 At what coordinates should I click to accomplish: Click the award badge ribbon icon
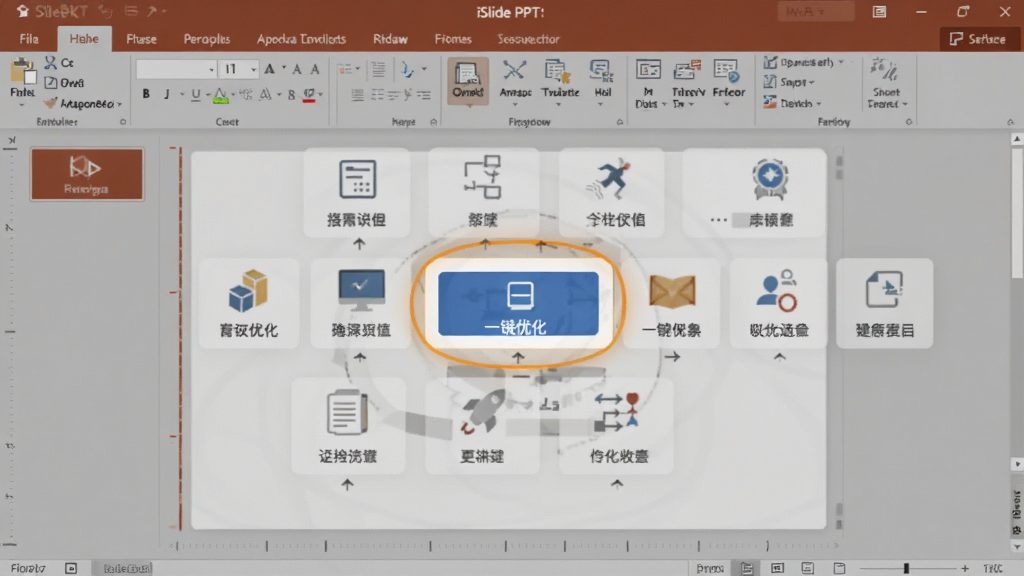(770, 179)
